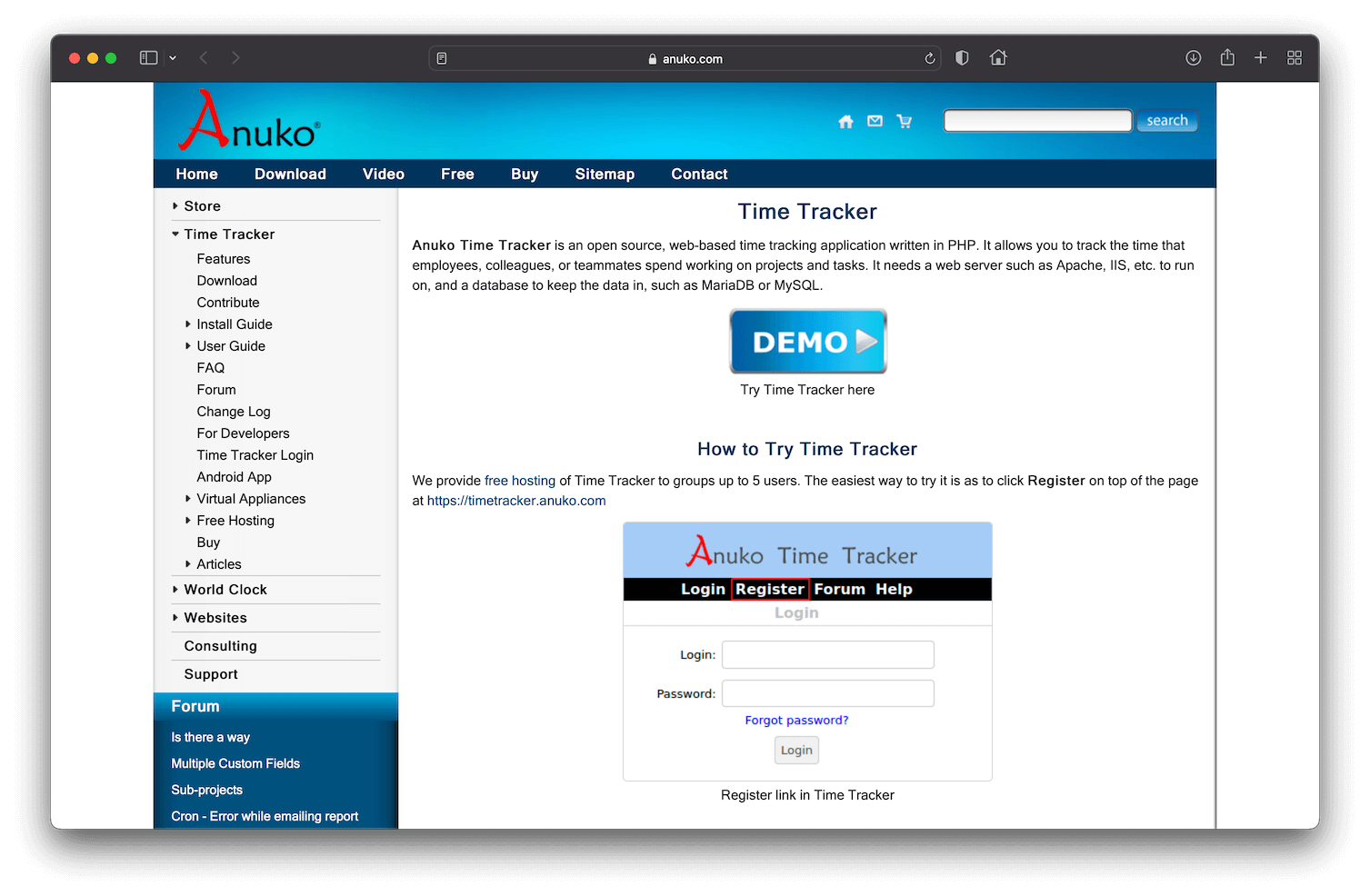This screenshot has width=1370, height=896.
Task: Open FAQ link in sidebar
Action: click(211, 368)
